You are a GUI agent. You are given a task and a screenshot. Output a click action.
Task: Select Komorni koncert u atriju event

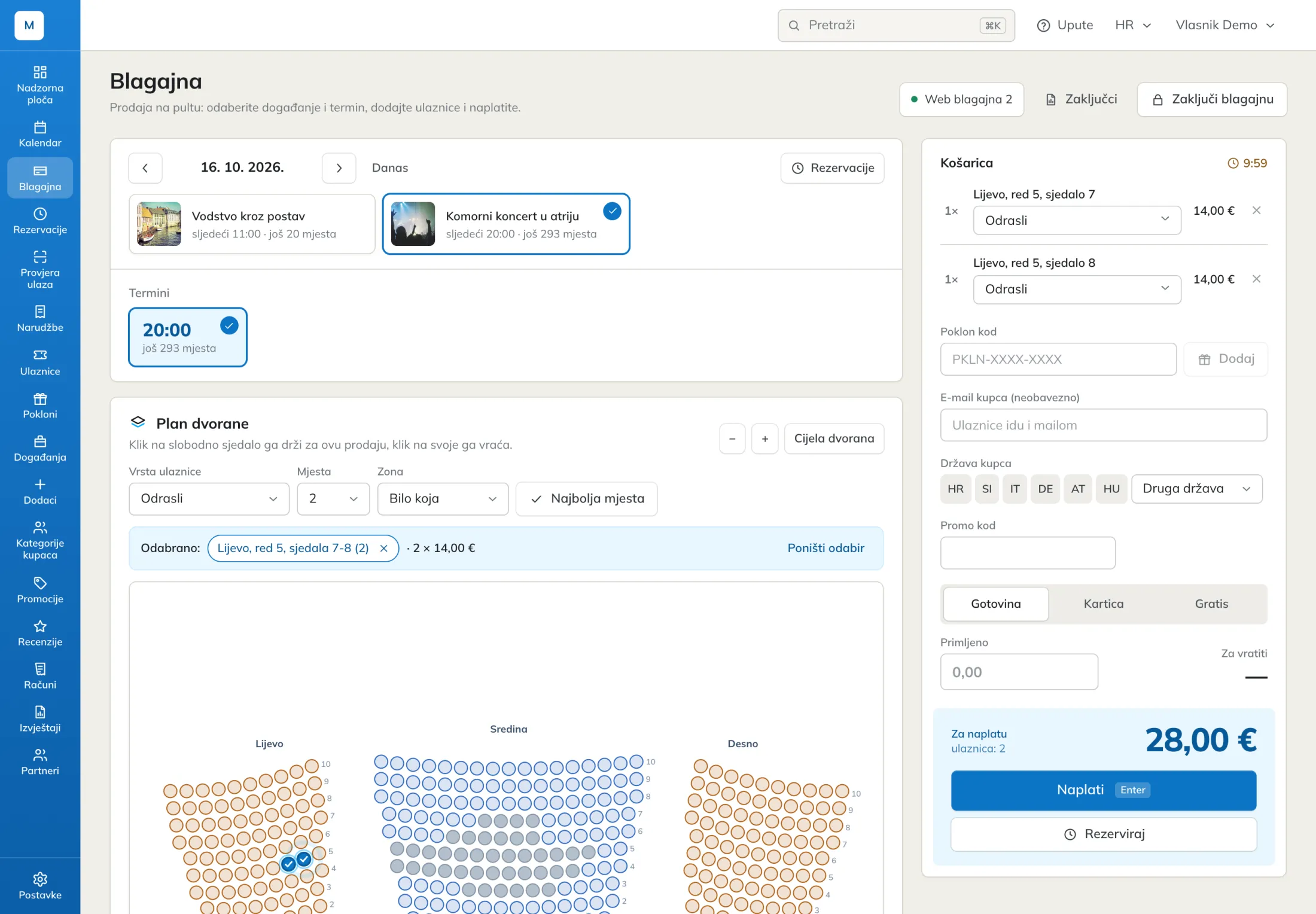[506, 224]
